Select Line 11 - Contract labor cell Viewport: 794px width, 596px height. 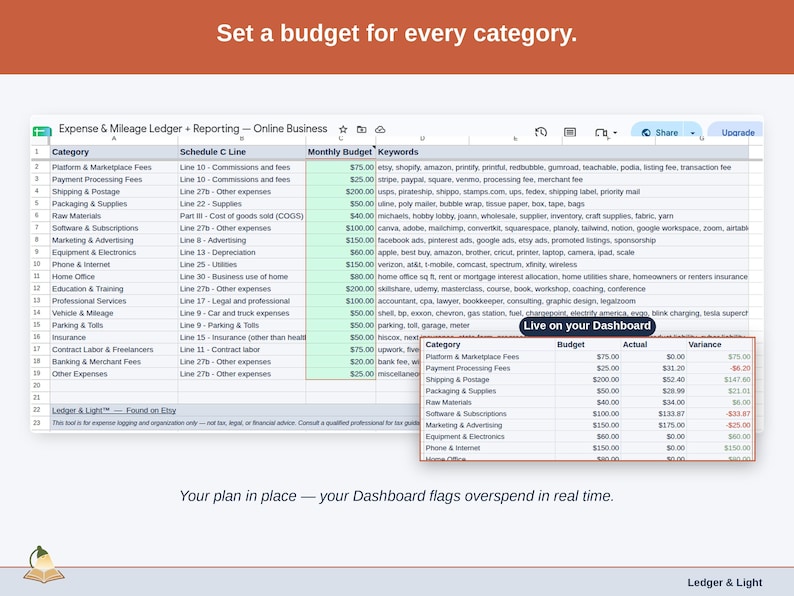pyautogui.click(x=242, y=349)
